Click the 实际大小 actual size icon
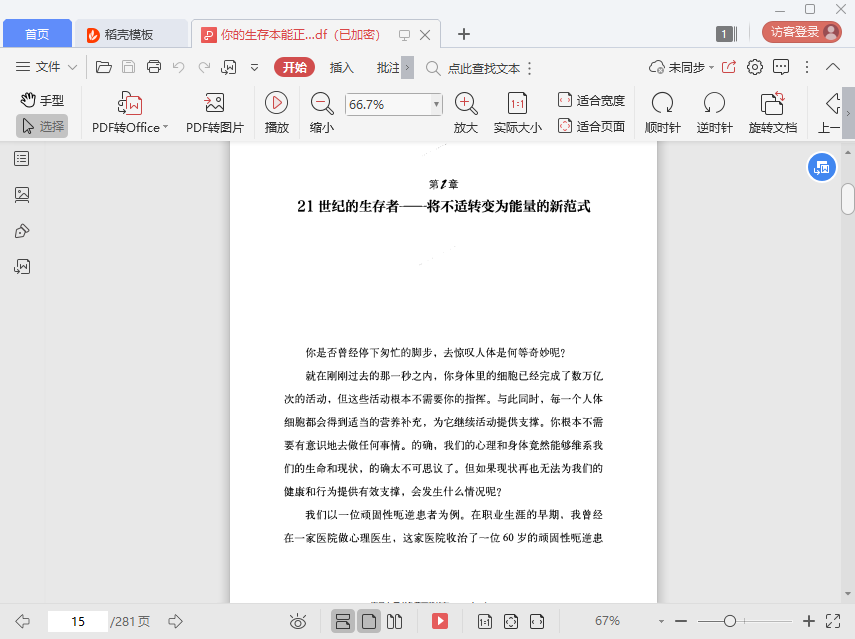The width and height of the screenshot is (855, 639). [x=517, y=104]
